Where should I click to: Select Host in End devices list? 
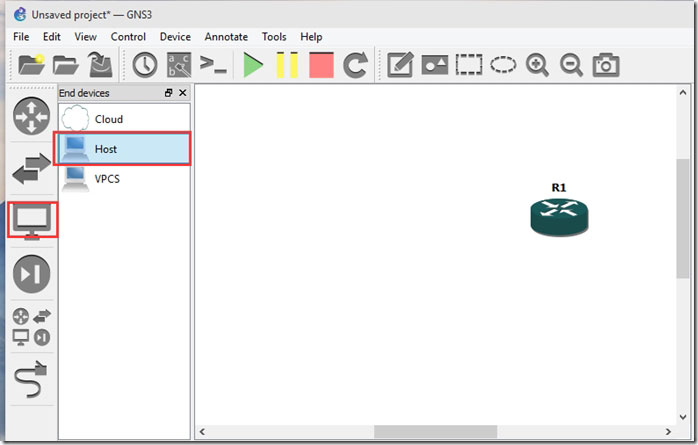pos(124,149)
